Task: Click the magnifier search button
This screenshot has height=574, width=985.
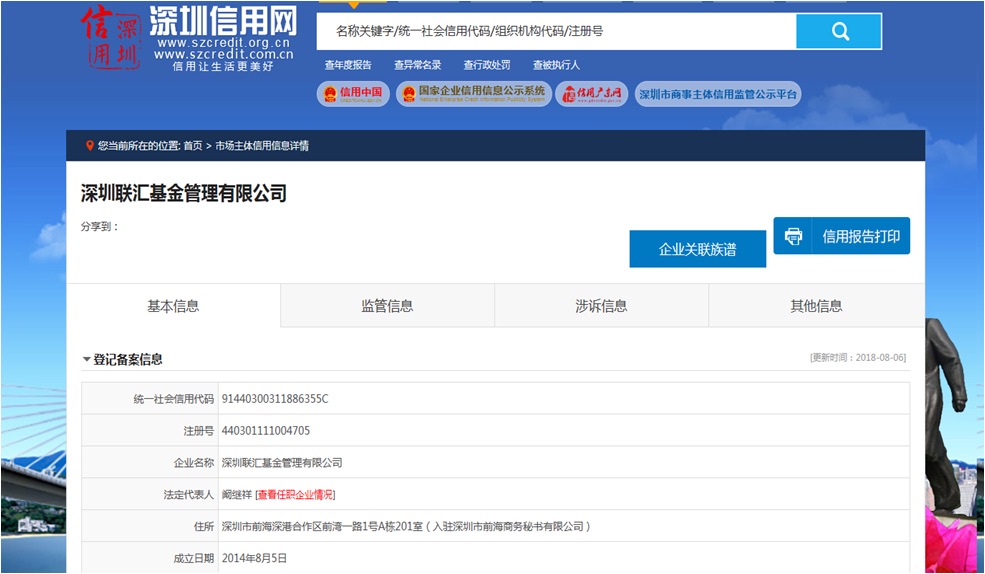Action: pyautogui.click(x=839, y=31)
